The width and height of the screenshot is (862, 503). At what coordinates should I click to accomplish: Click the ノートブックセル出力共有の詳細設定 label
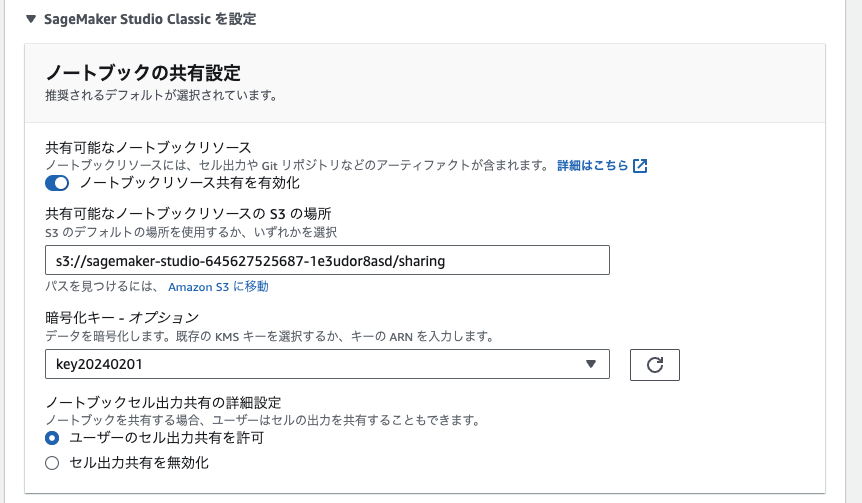tap(163, 402)
